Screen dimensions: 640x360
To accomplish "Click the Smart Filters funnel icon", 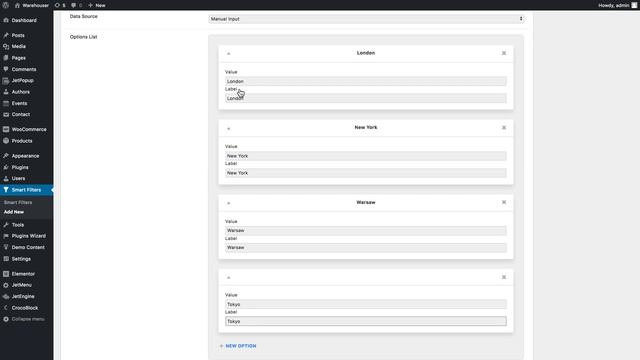I will (6, 190).
